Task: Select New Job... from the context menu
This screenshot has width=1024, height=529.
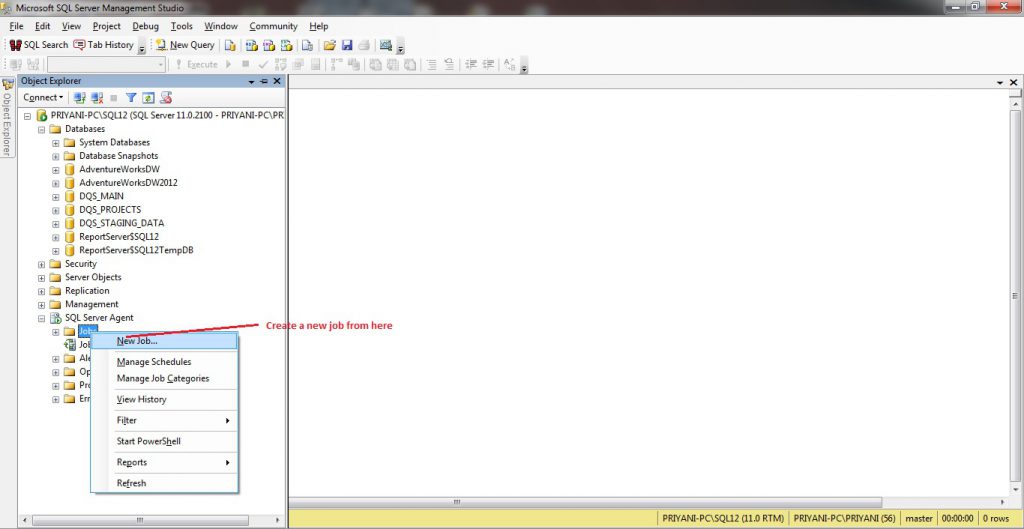Action: pyautogui.click(x=137, y=341)
